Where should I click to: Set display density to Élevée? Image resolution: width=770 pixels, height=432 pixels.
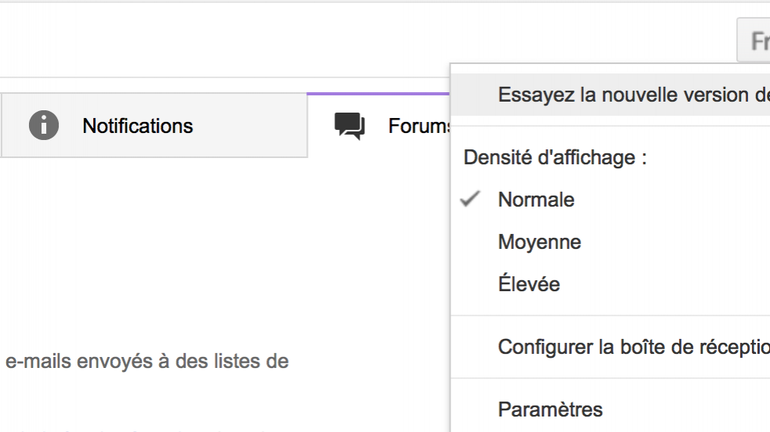tap(529, 285)
